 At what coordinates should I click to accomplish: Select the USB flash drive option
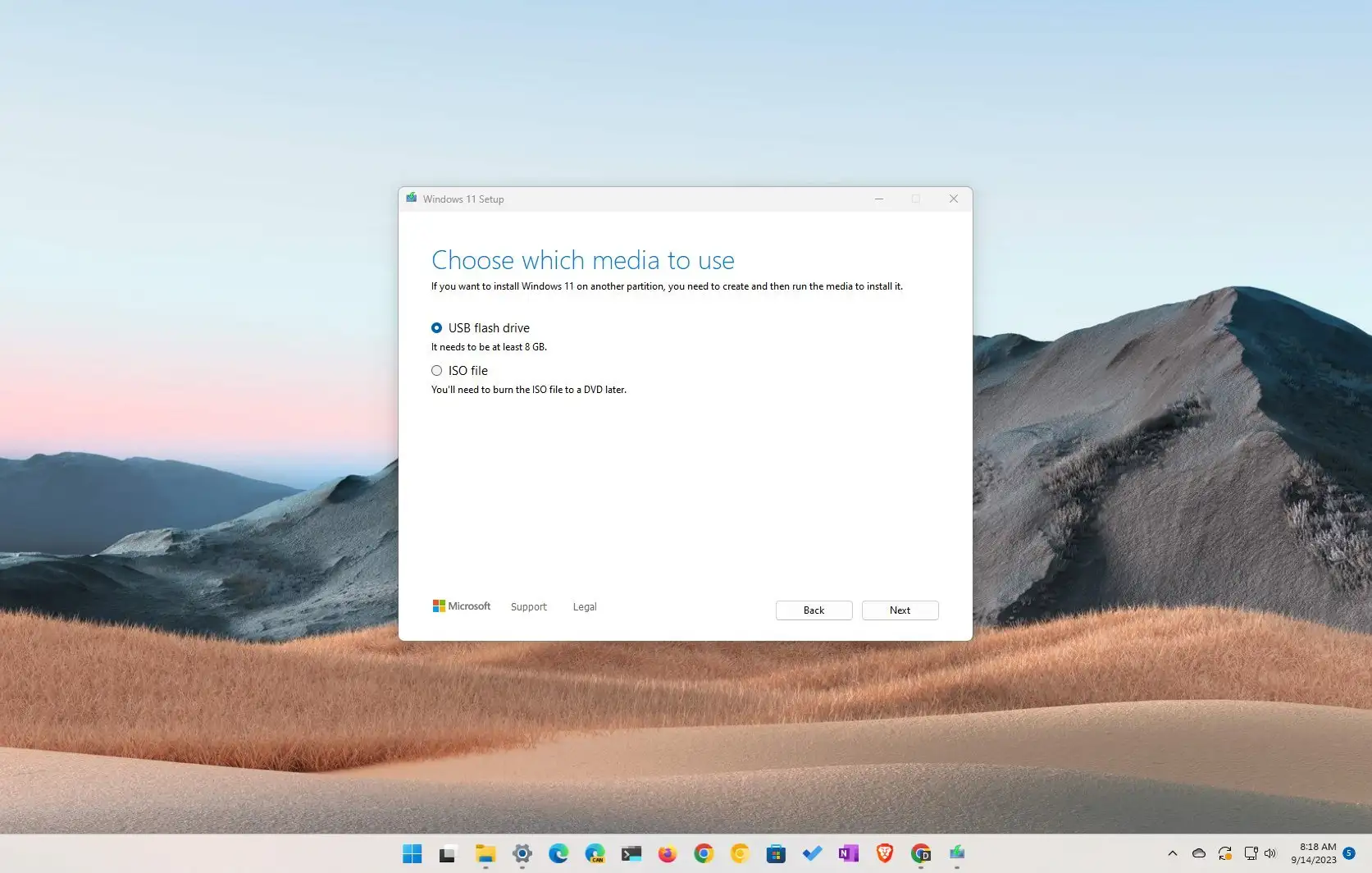tap(437, 328)
